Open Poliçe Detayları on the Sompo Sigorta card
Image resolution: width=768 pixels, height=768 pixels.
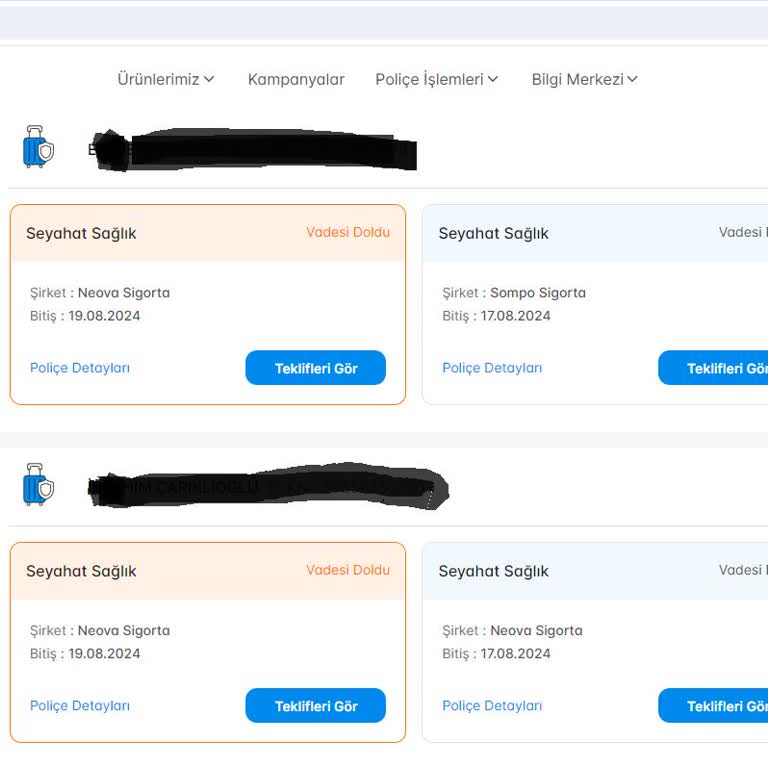click(x=492, y=368)
